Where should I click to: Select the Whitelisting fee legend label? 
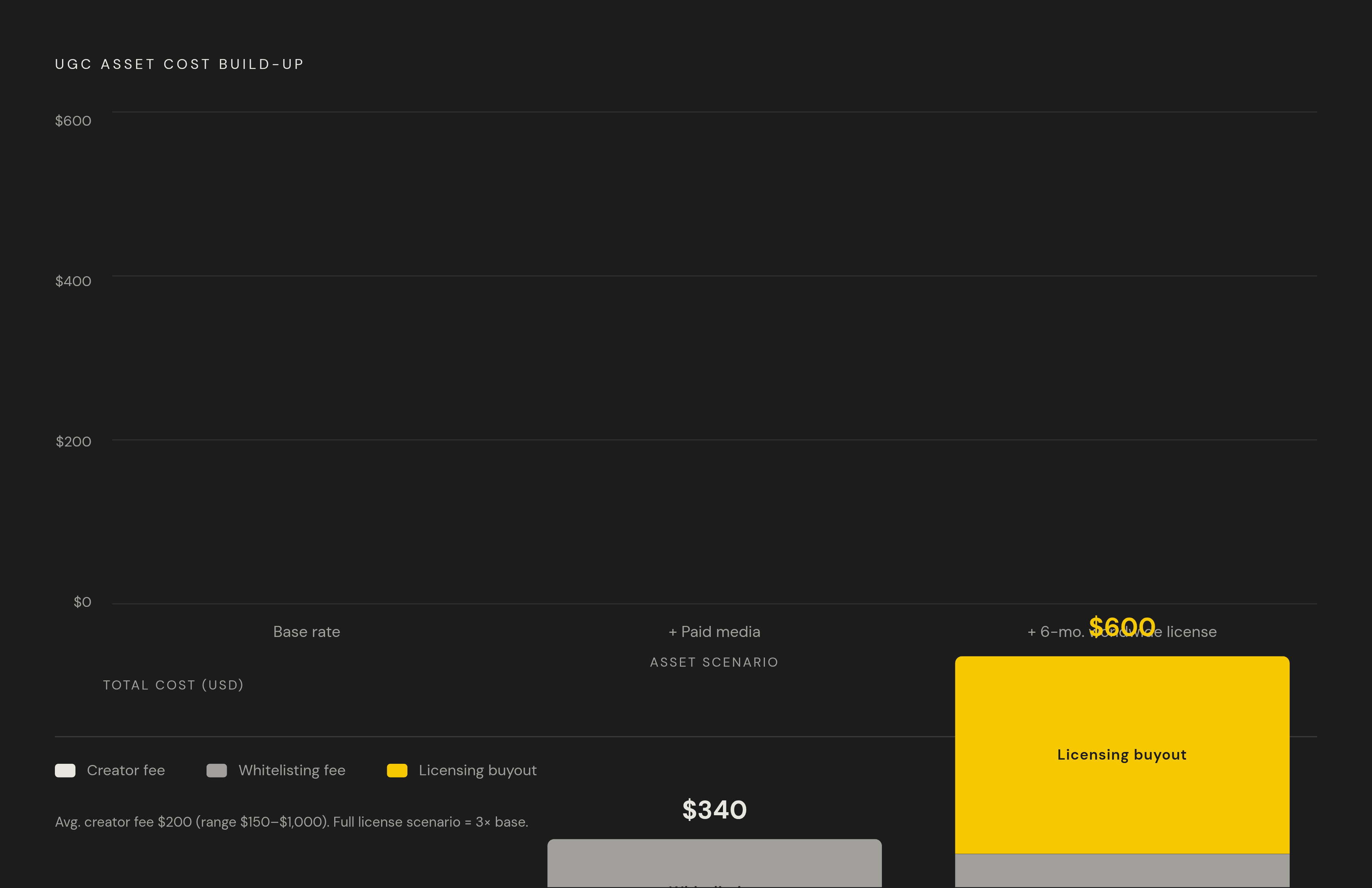292,770
